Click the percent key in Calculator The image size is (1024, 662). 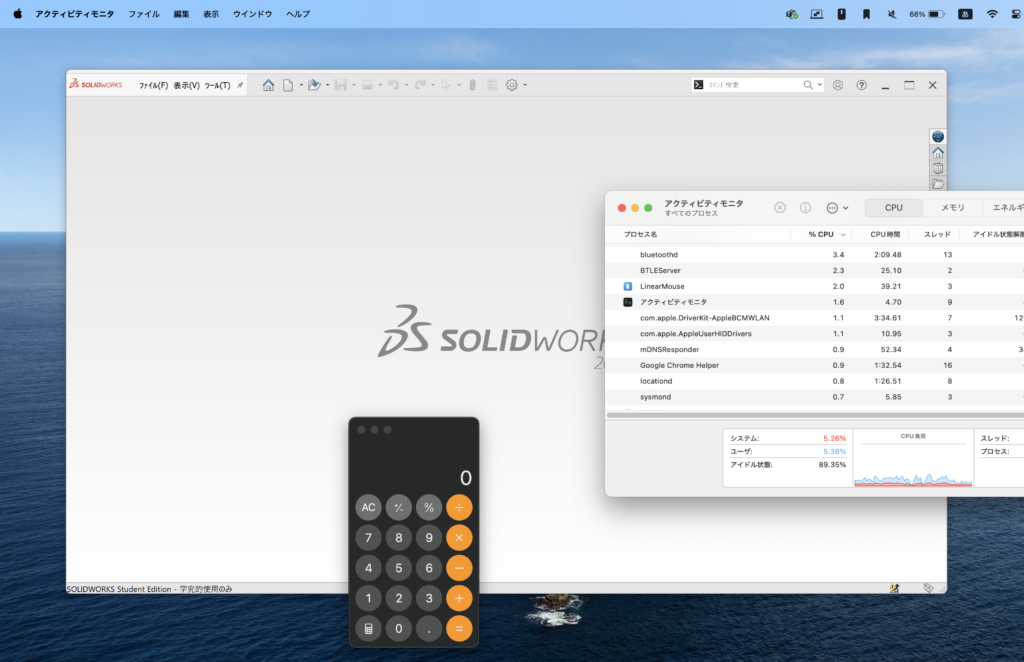429,507
